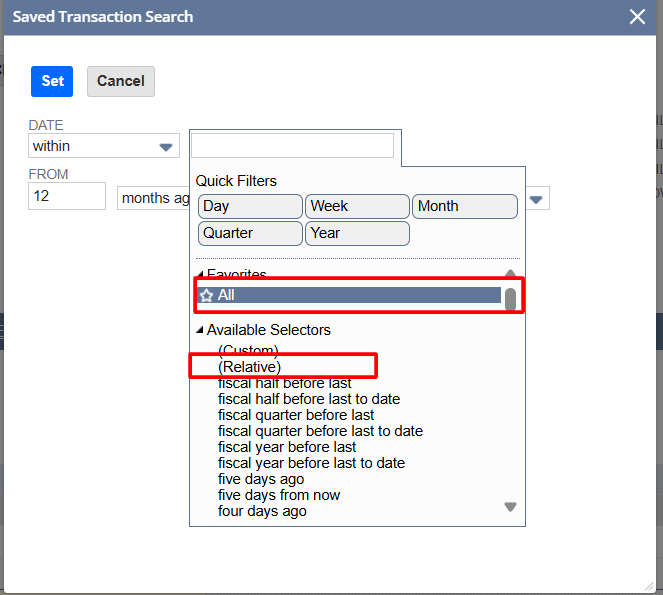Select the Week quick filter
The image size is (663, 595).
[357, 206]
